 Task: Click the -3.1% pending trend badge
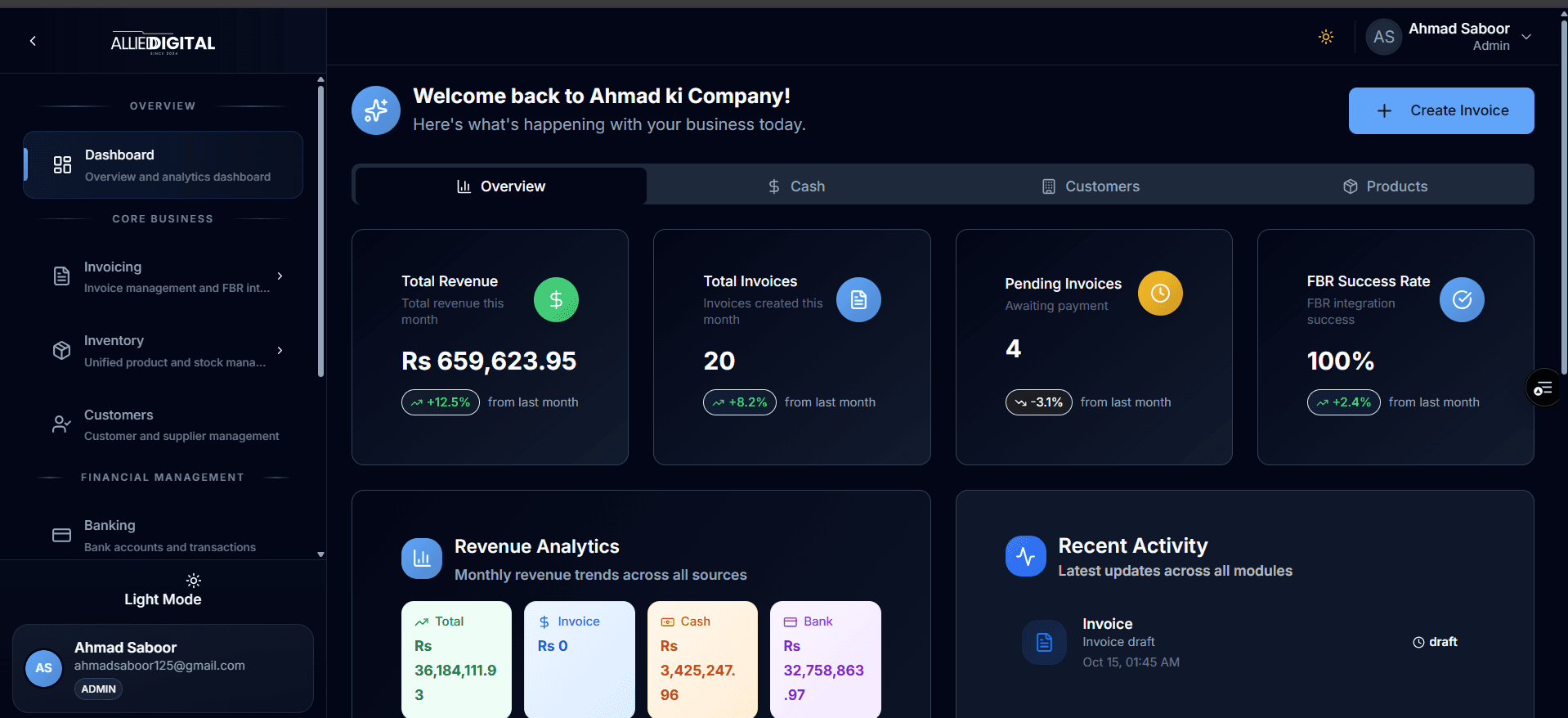point(1039,402)
